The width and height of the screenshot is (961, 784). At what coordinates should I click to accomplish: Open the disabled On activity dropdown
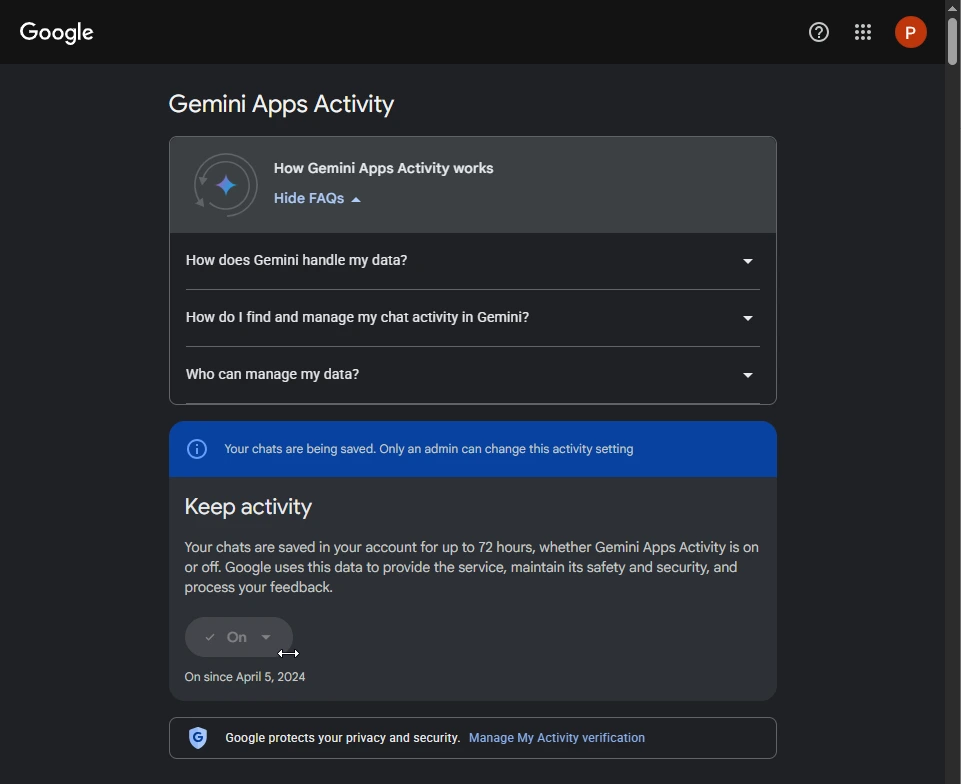tap(238, 637)
